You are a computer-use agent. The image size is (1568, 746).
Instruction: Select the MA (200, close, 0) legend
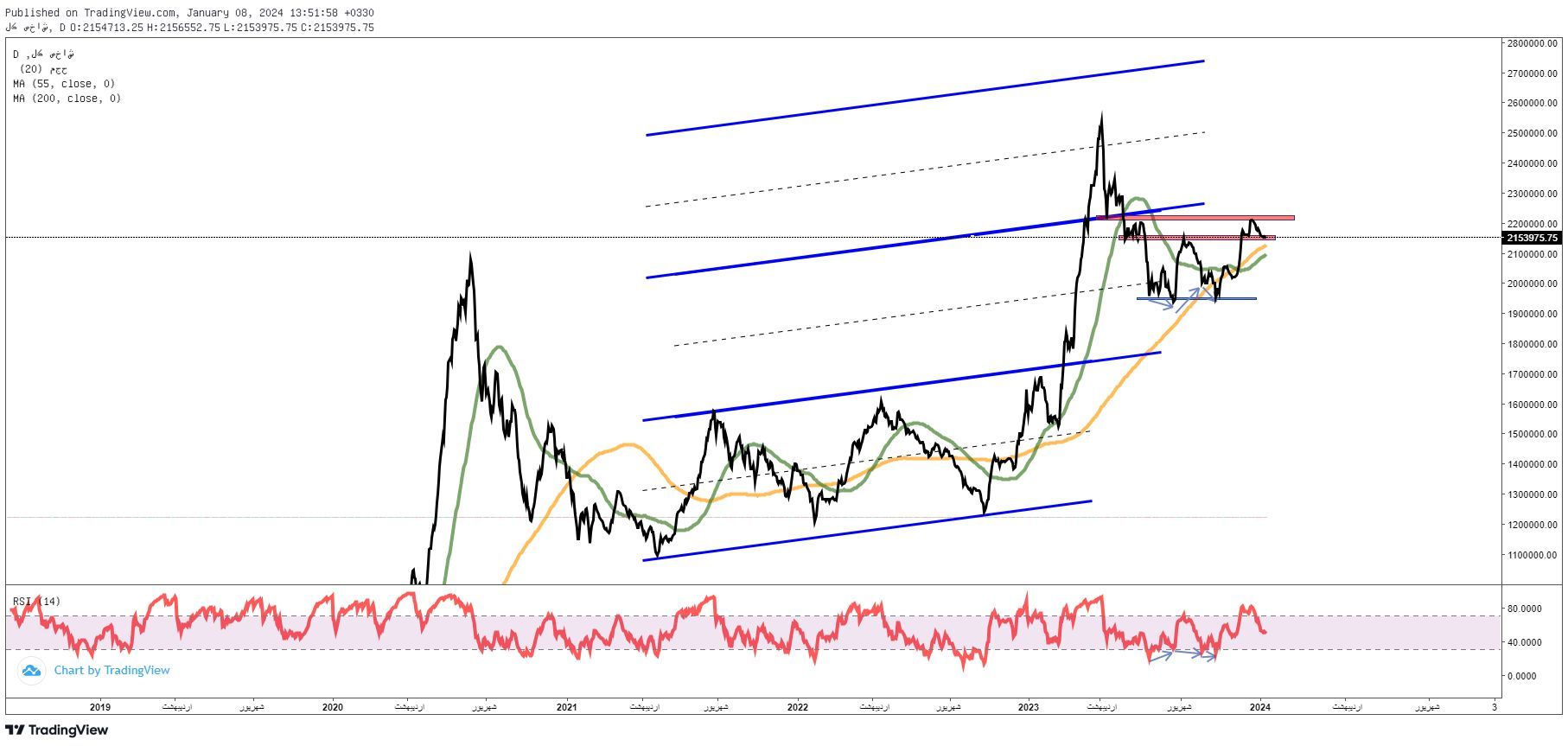point(67,99)
